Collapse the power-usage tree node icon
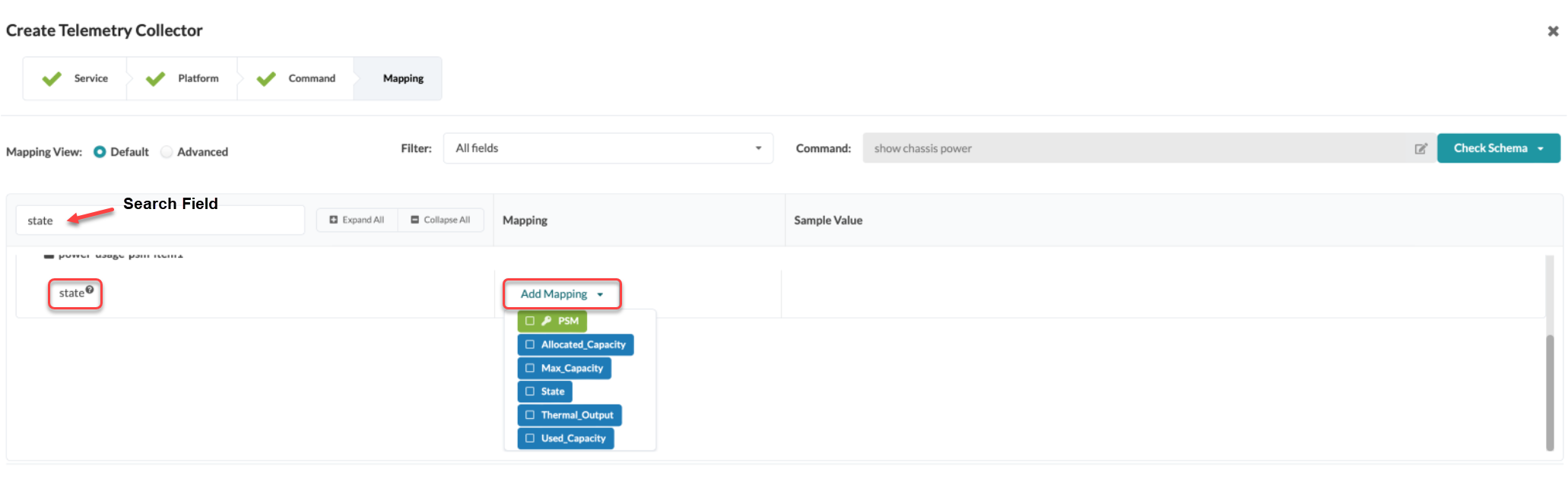1568x482 pixels. click(x=49, y=255)
